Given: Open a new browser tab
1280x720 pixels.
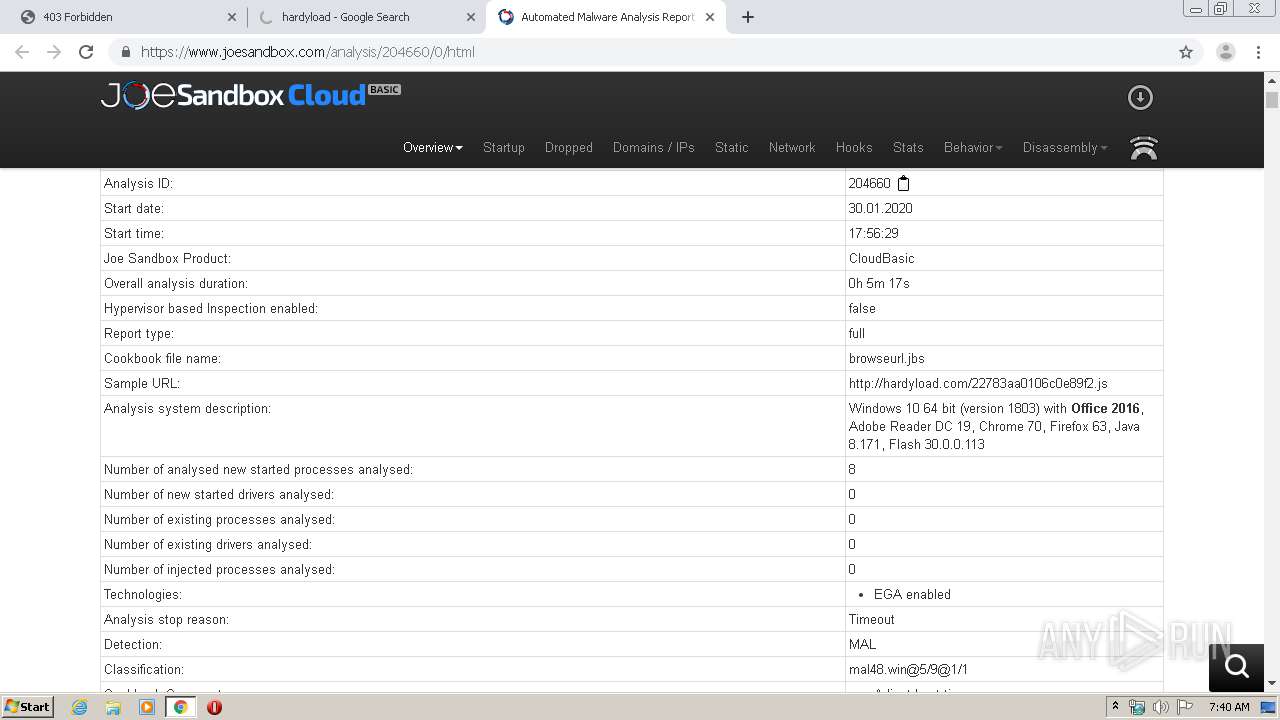Looking at the screenshot, I should tap(748, 17).
